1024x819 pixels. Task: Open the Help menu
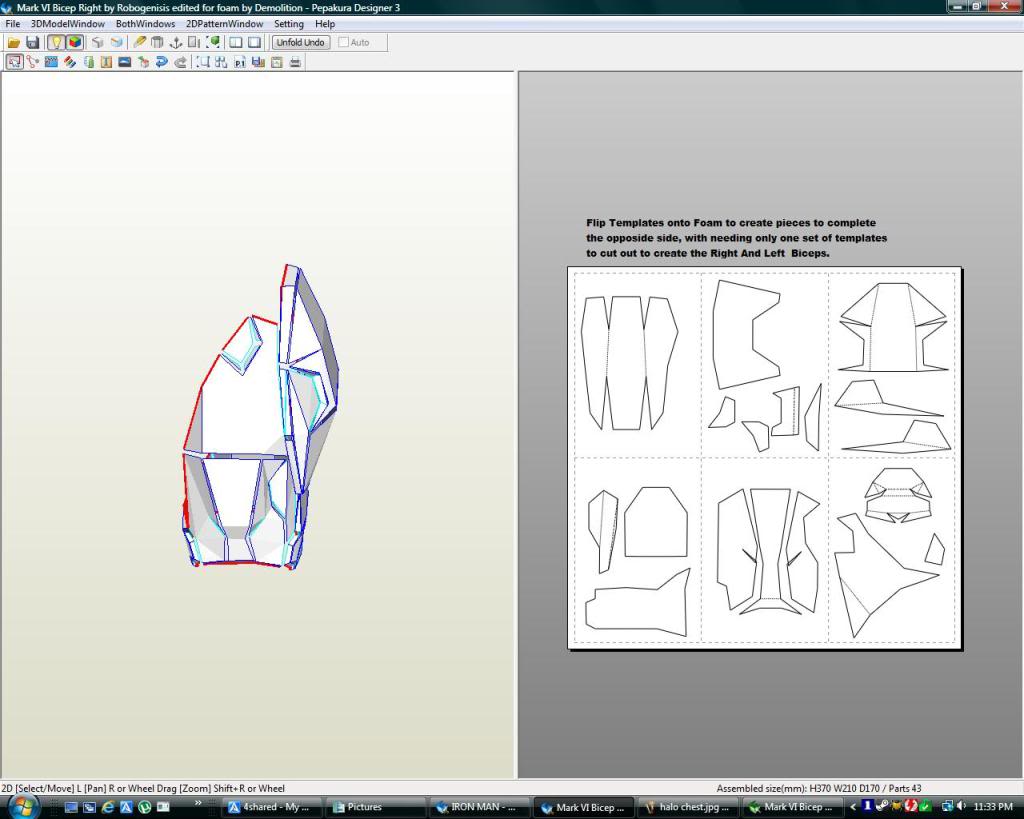325,24
